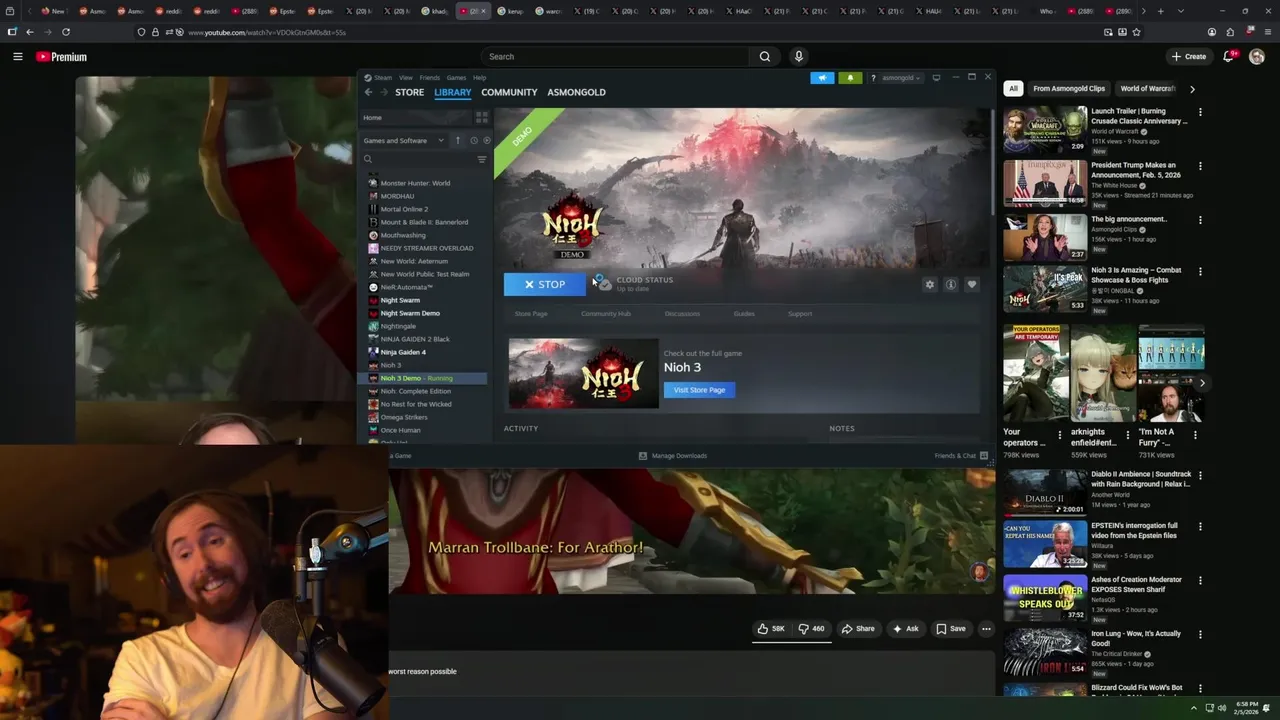This screenshot has width=1280, height=720.
Task: Open the Steam announcements megaphone icon
Action: 822,78
